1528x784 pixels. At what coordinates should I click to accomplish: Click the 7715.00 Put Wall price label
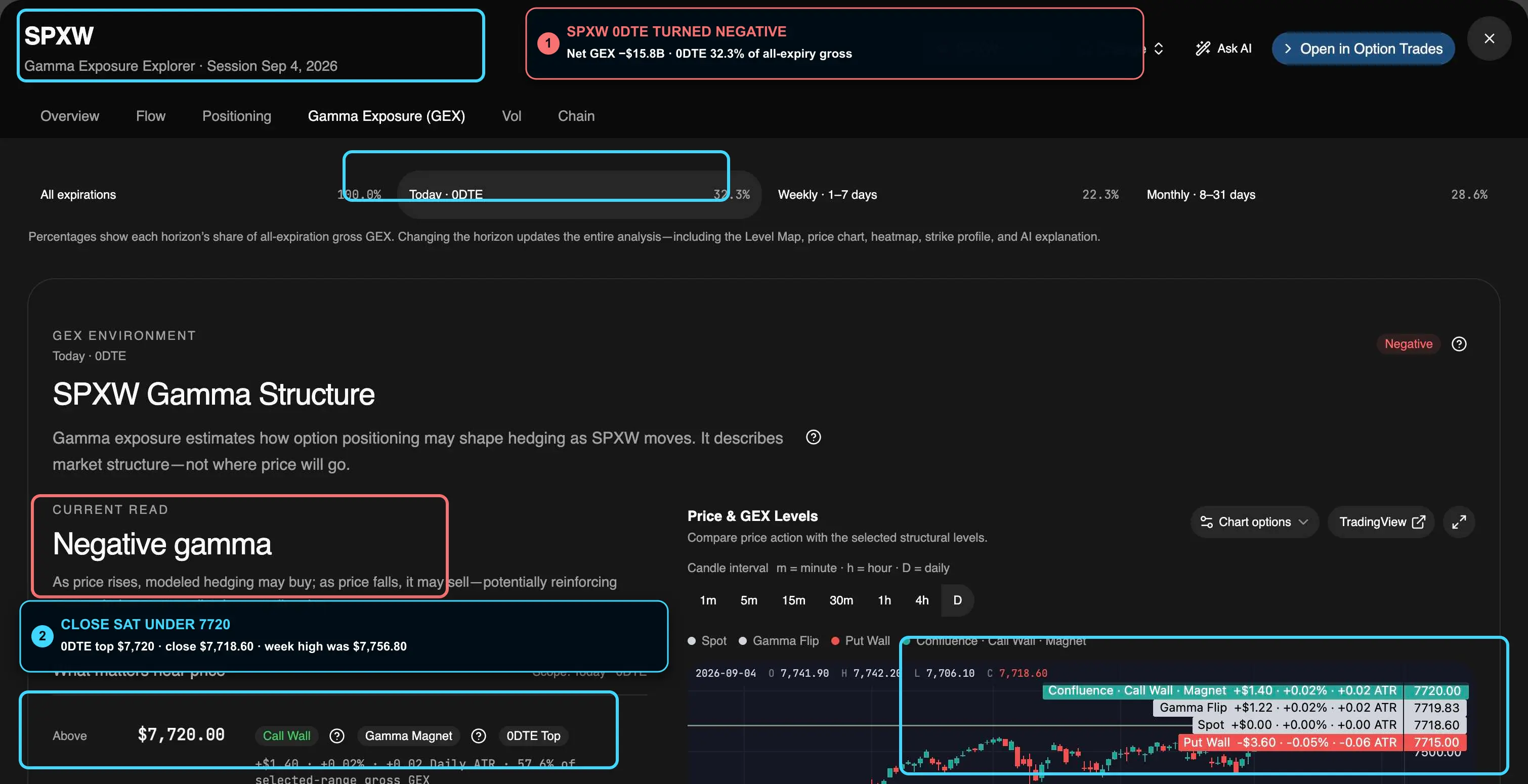coord(1435,742)
